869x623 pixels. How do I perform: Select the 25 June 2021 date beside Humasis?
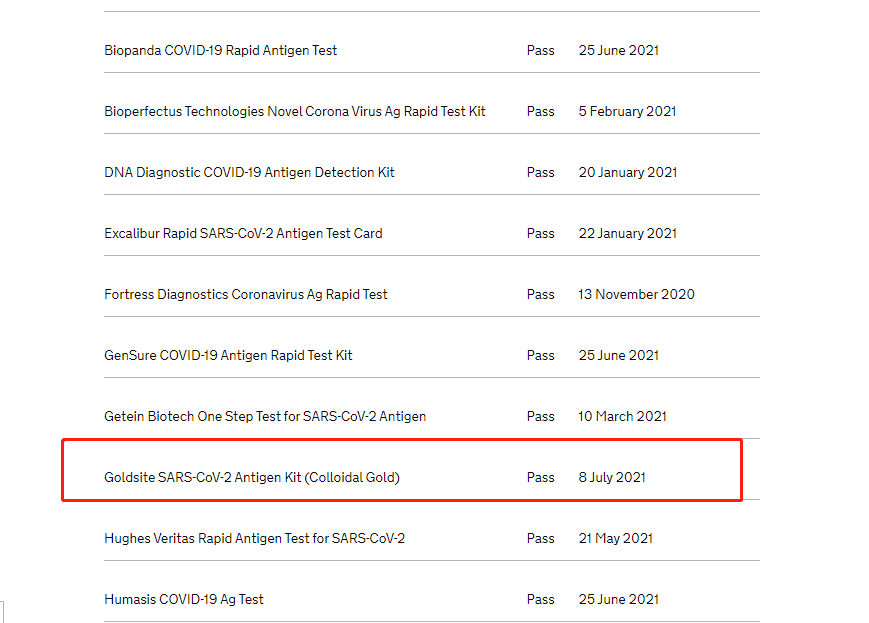[x=618, y=599]
